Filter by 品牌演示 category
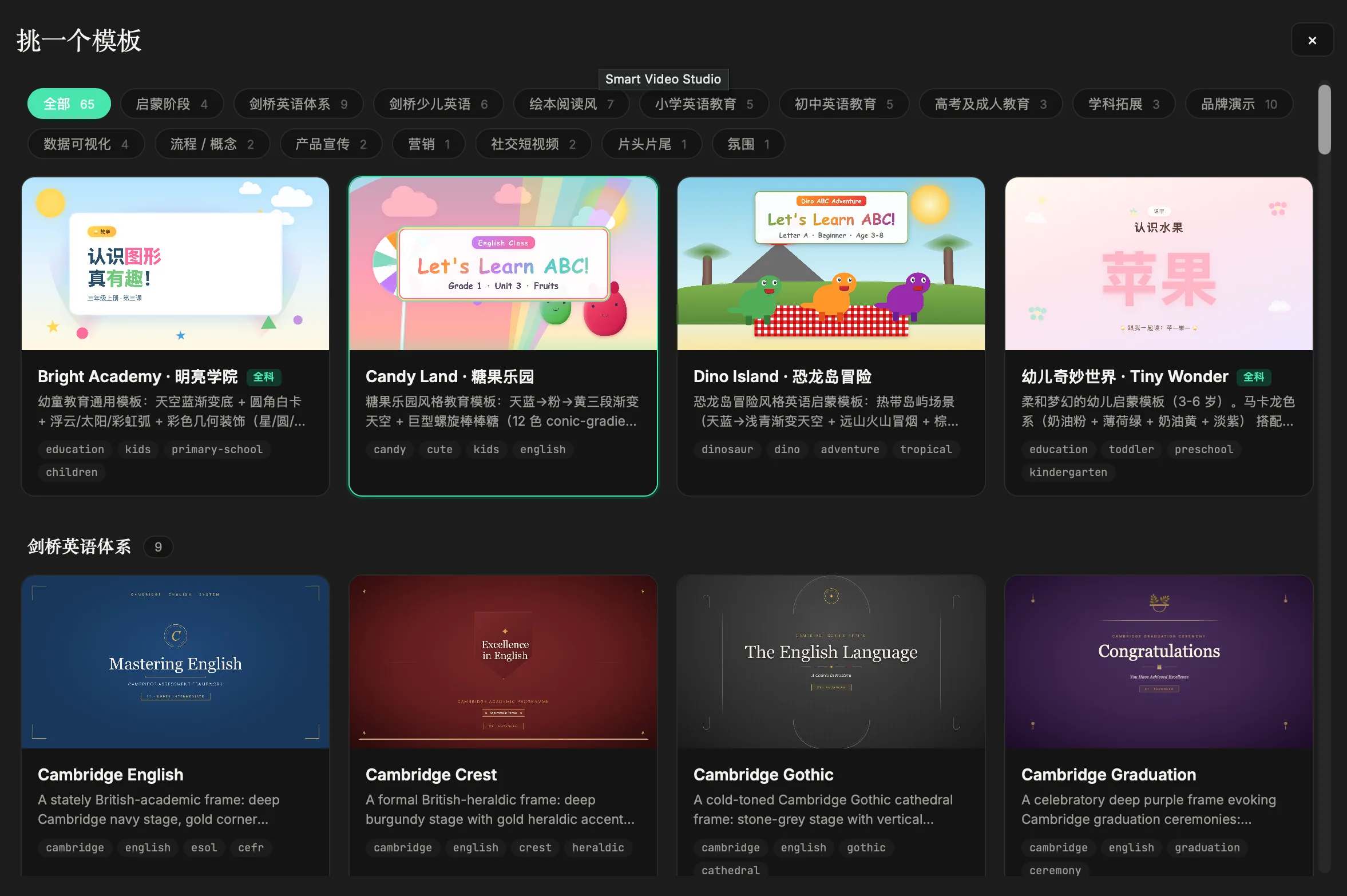The image size is (1347, 896). (x=1239, y=104)
